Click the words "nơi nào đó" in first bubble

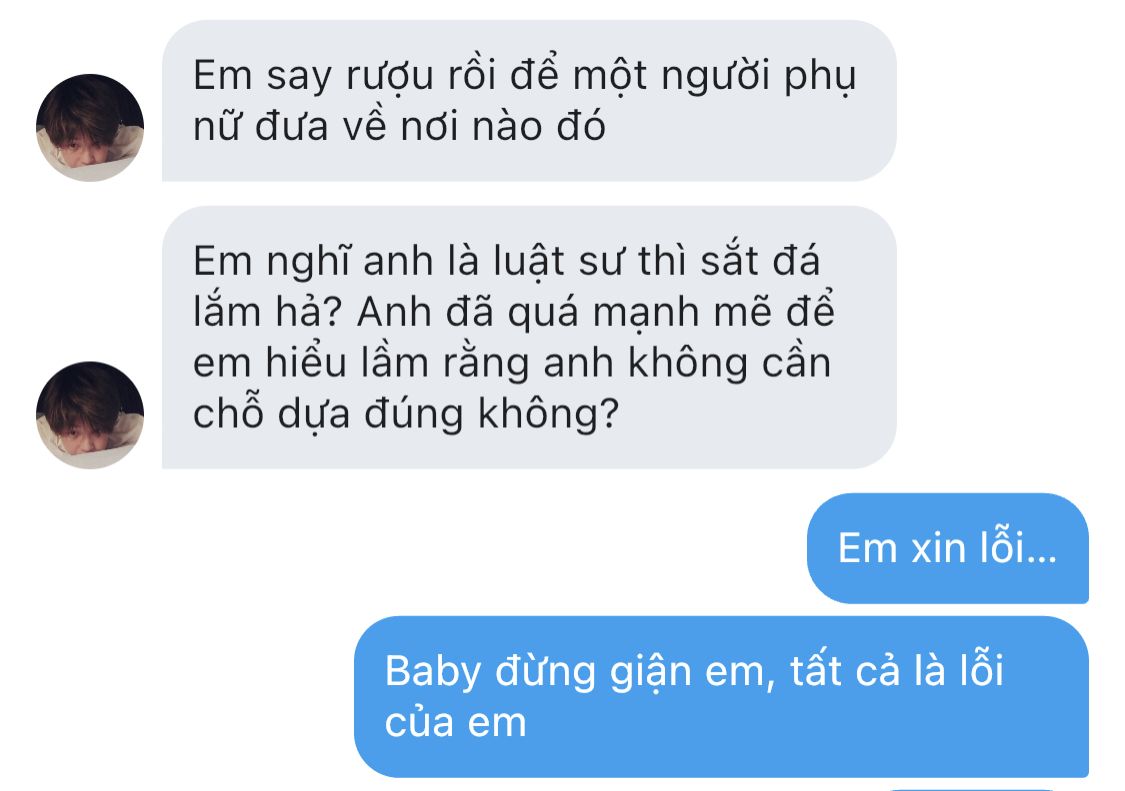click(503, 127)
